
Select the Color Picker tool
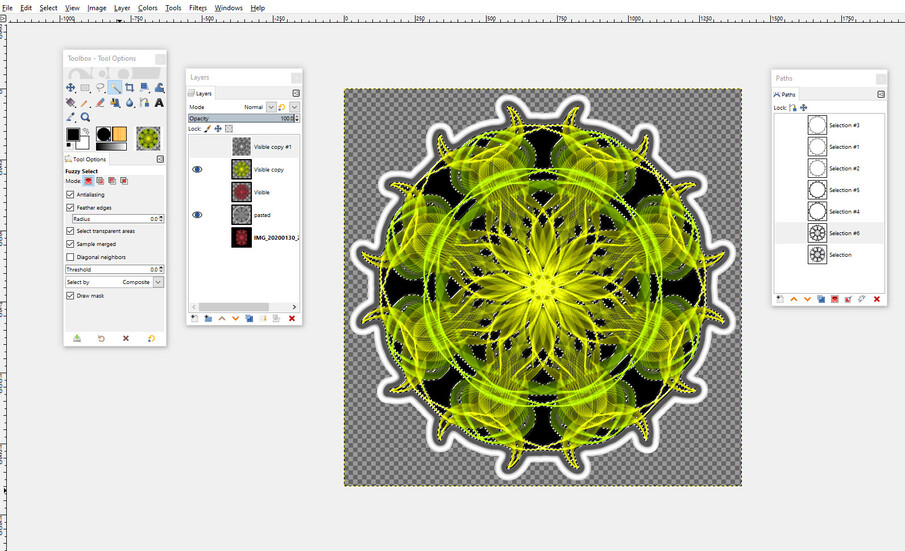click(x=70, y=117)
